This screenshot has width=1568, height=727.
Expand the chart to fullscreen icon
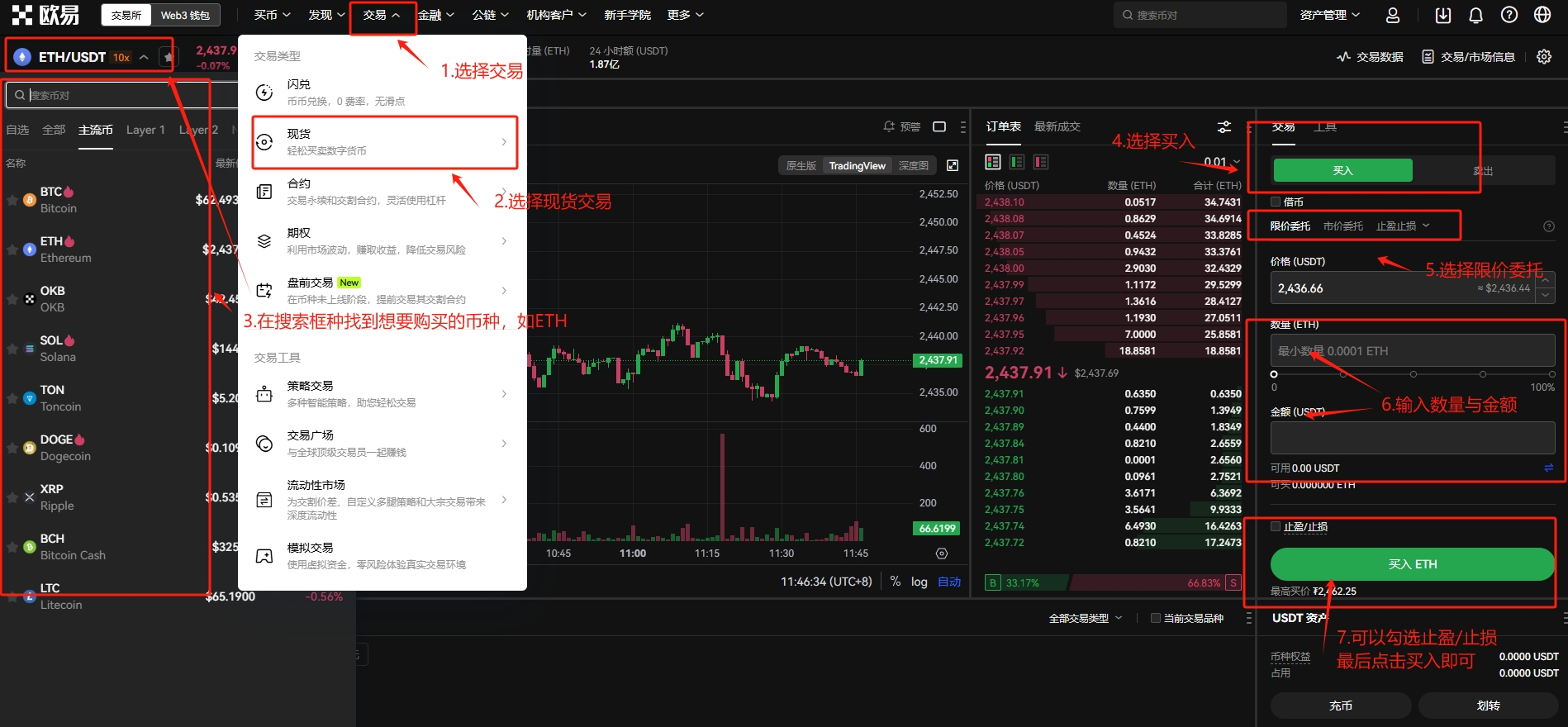pyautogui.click(x=953, y=165)
